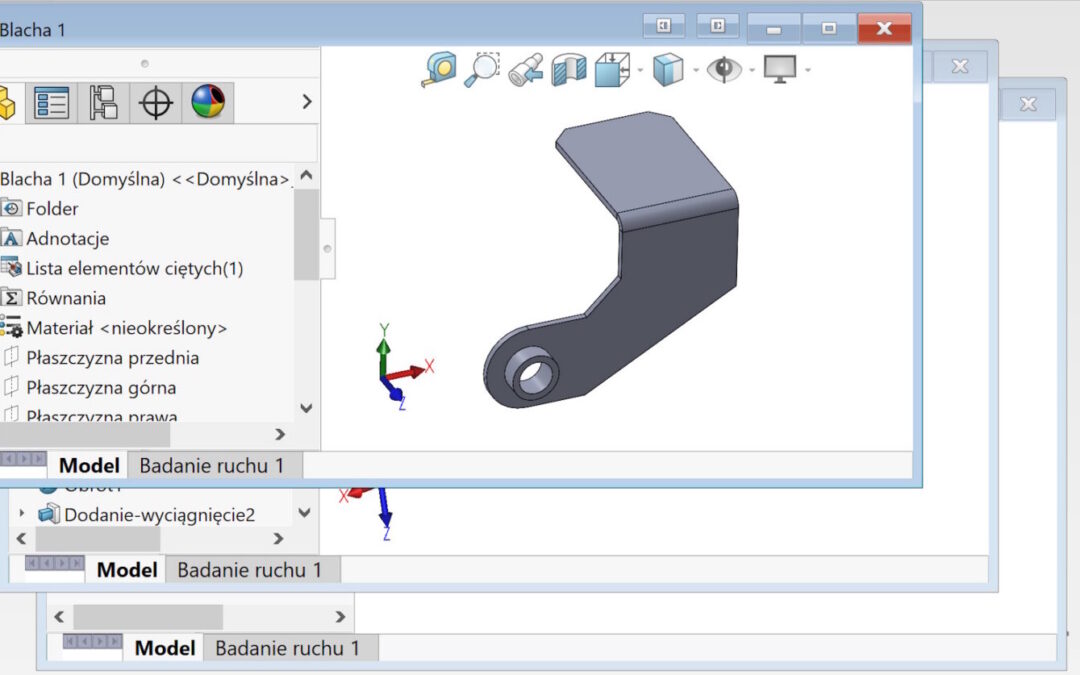Click the Previous View icon

coord(526,69)
